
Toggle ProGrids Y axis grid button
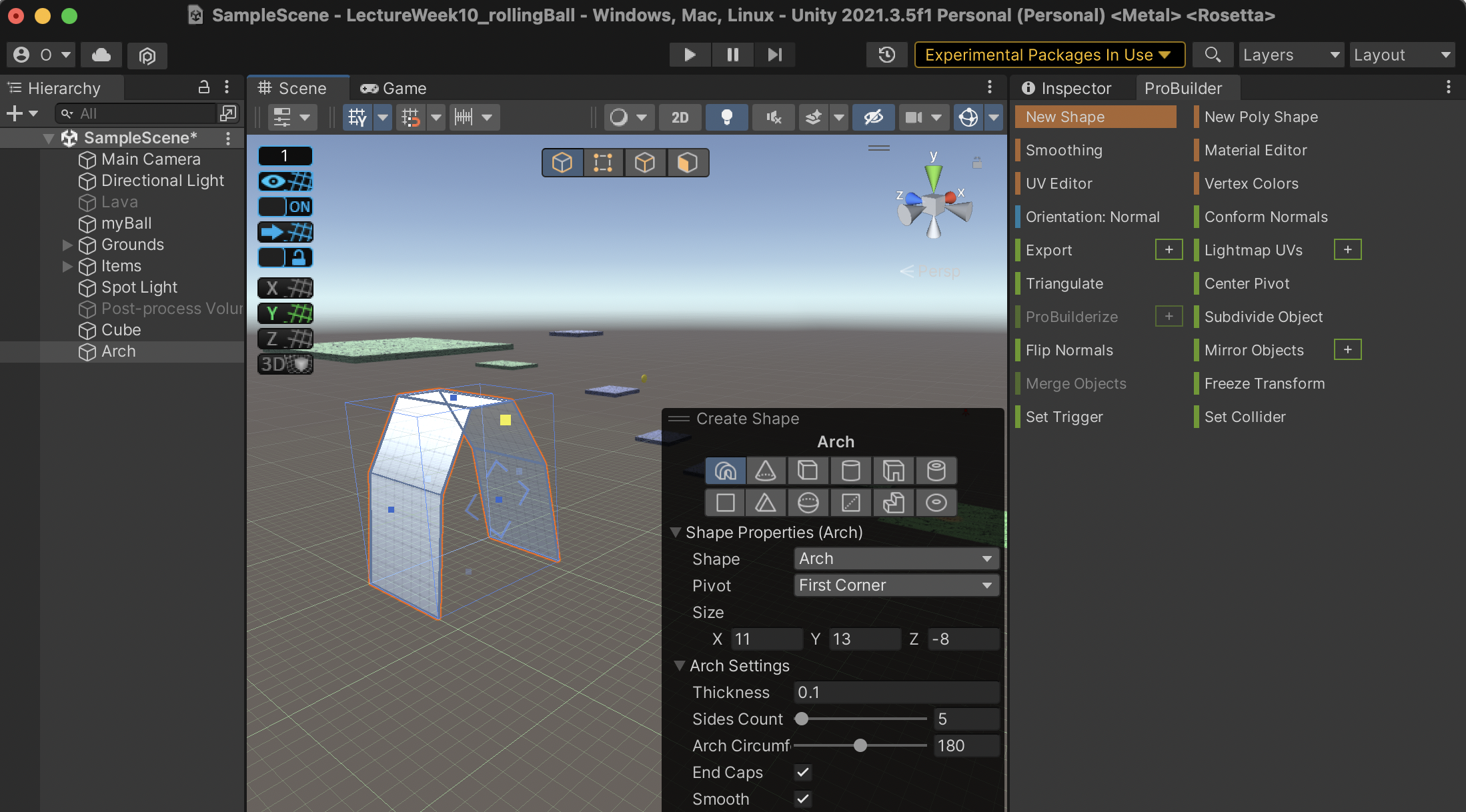tap(285, 313)
